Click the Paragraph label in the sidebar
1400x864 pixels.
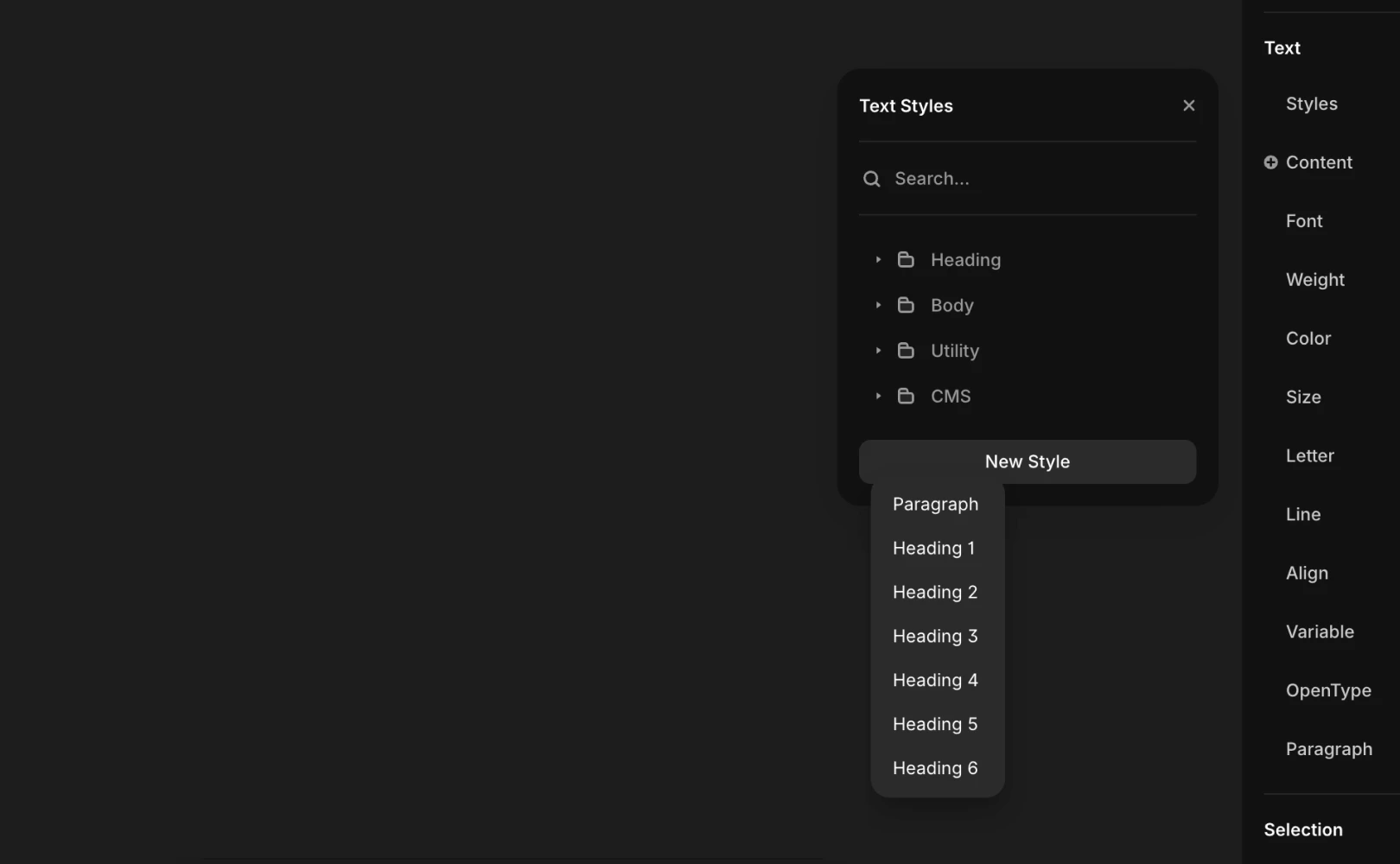1329,749
